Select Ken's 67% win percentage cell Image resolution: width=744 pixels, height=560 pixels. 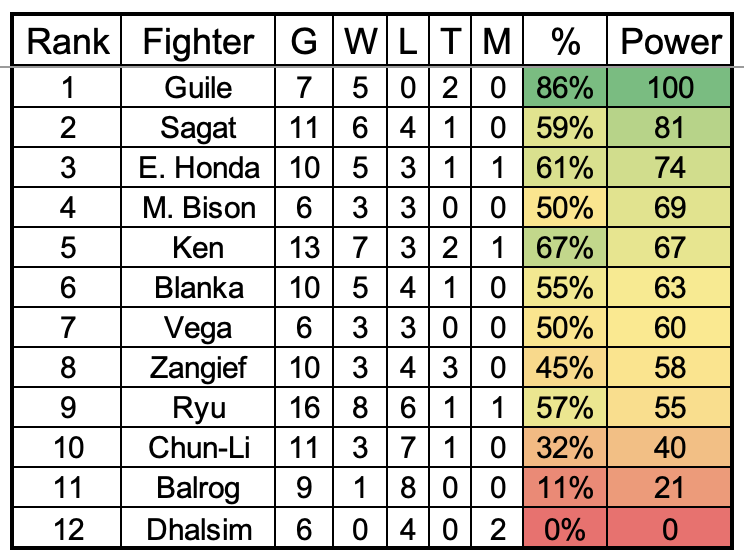(x=565, y=247)
